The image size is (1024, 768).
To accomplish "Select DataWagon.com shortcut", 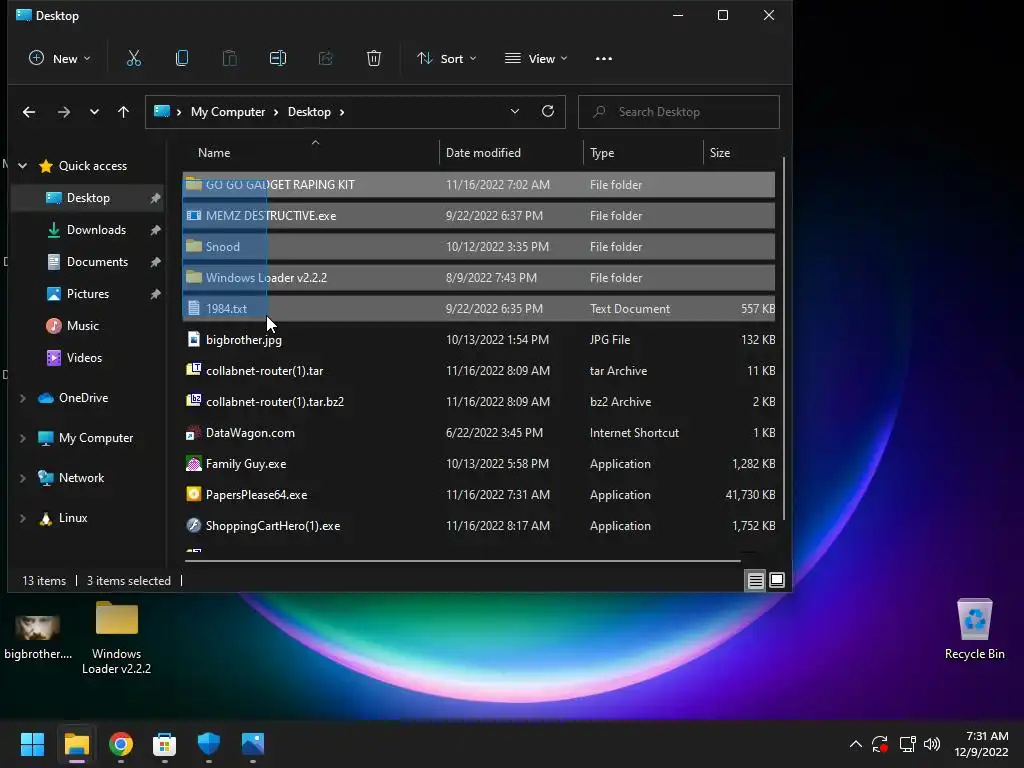I will [x=479, y=433].
